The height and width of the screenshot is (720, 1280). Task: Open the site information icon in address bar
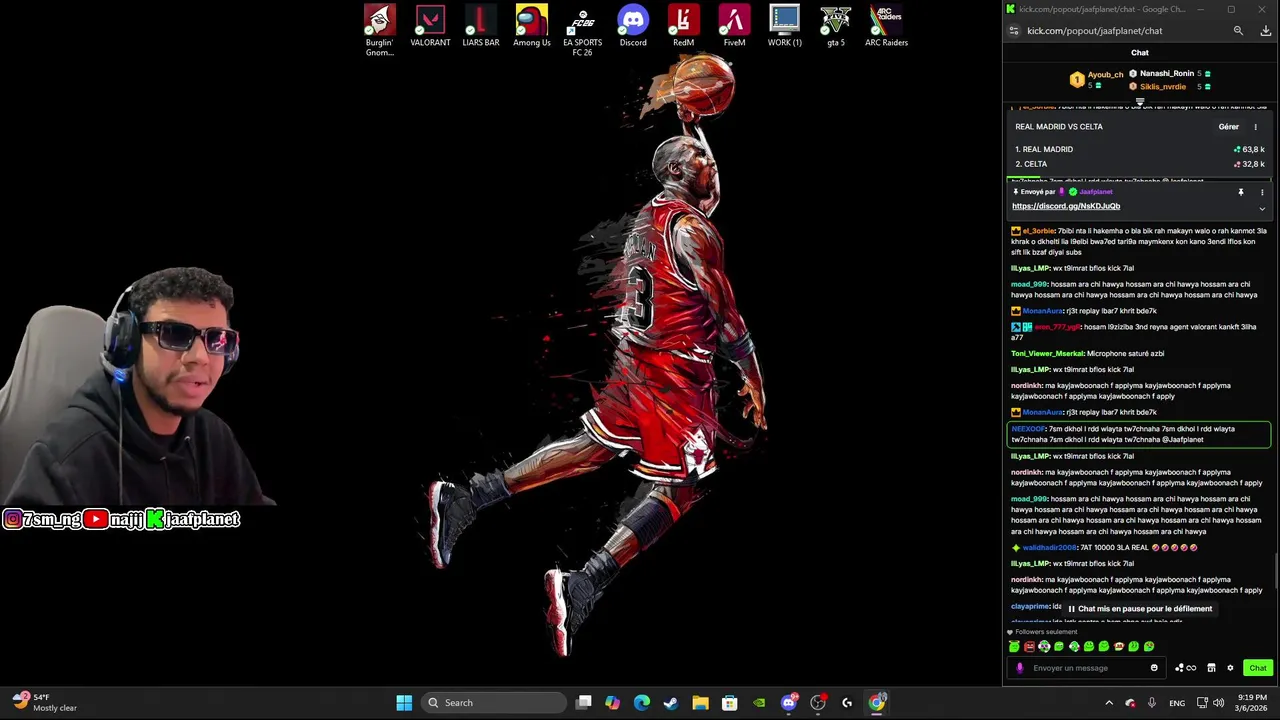point(1014,31)
